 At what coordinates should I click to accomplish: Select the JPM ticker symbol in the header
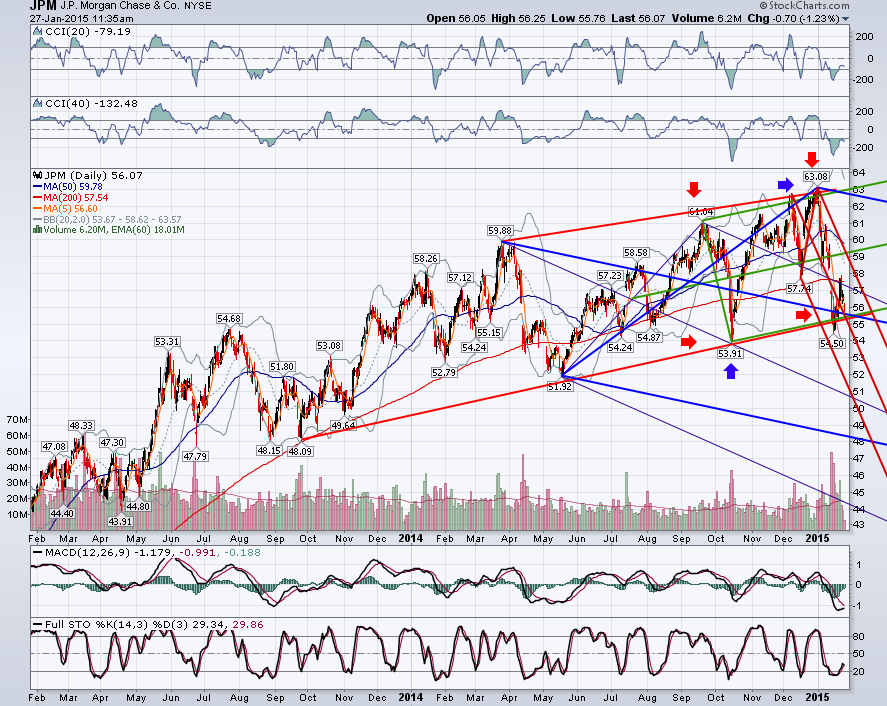[x=43, y=6]
